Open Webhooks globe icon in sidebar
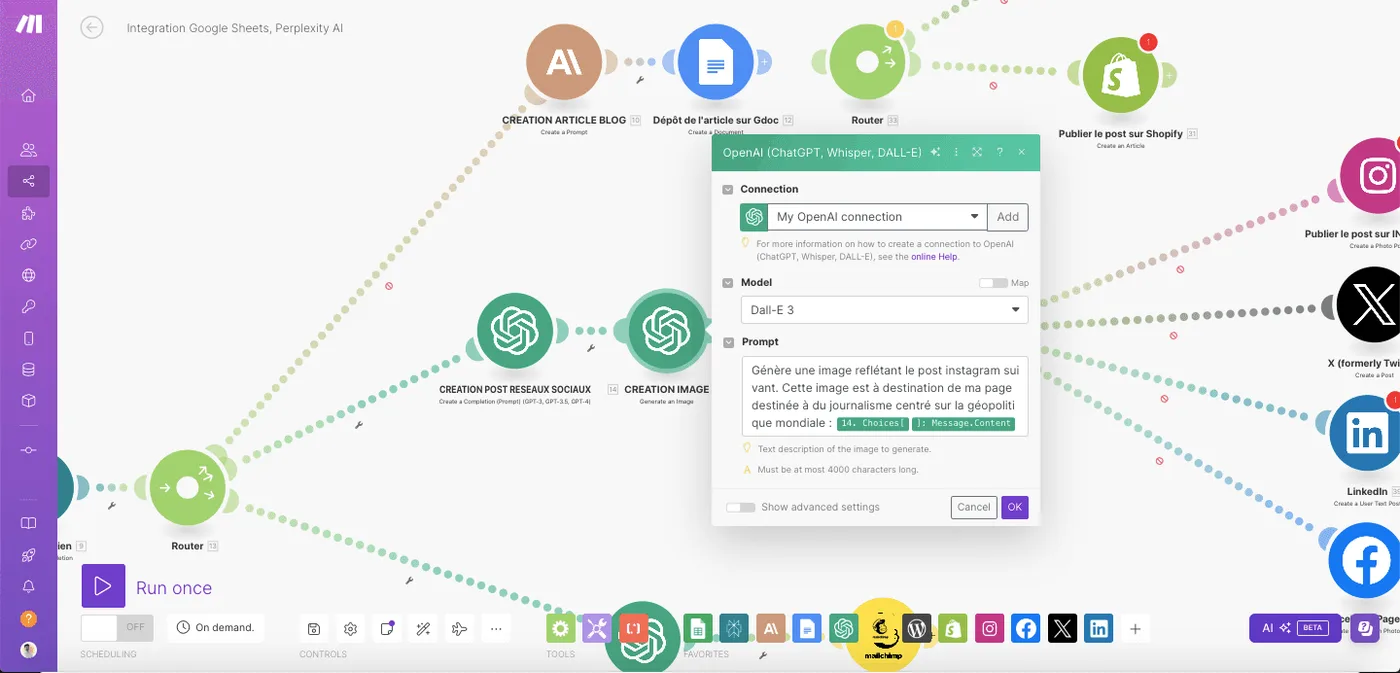The width and height of the screenshot is (1400, 673). pyautogui.click(x=28, y=275)
